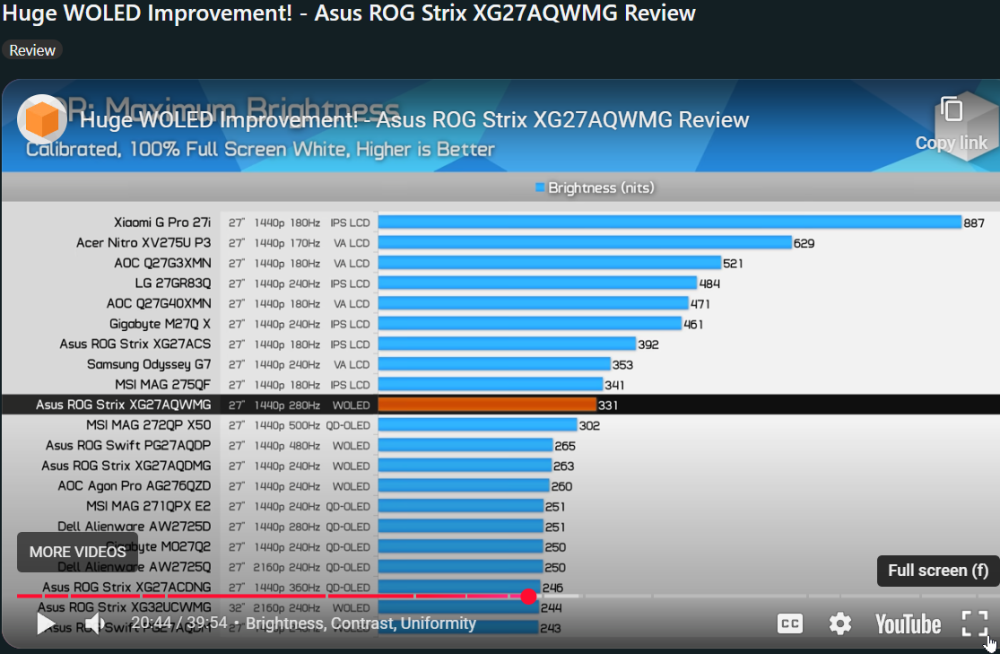Viewport: 1000px width, 654px height.
Task: Click the page heading Huge WOLED Improvement
Action: pos(348,13)
